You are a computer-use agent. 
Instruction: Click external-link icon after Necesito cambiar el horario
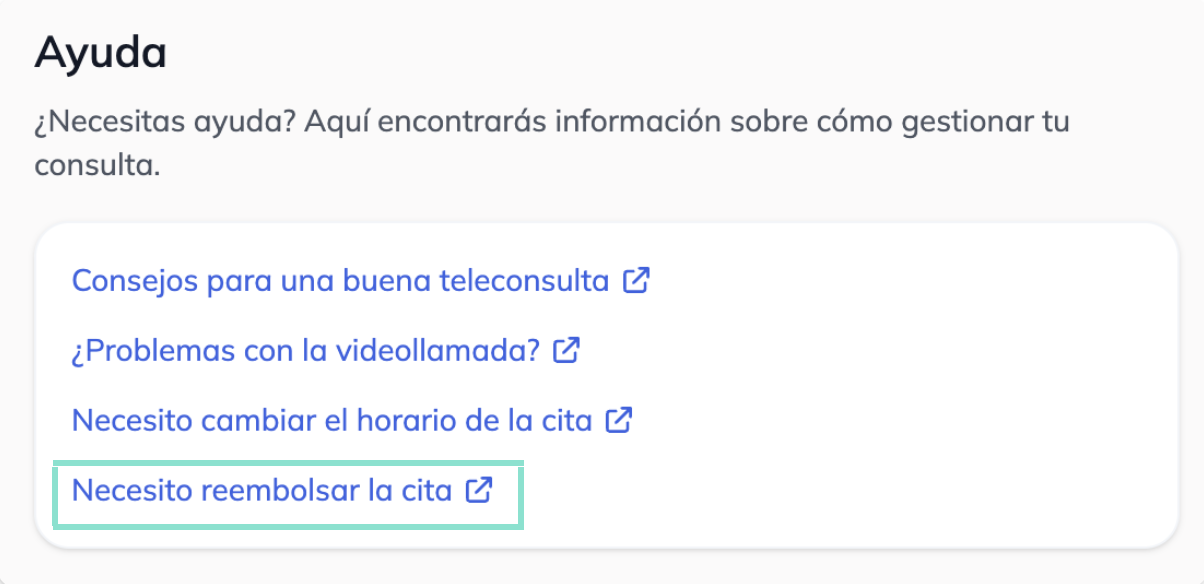click(x=619, y=420)
